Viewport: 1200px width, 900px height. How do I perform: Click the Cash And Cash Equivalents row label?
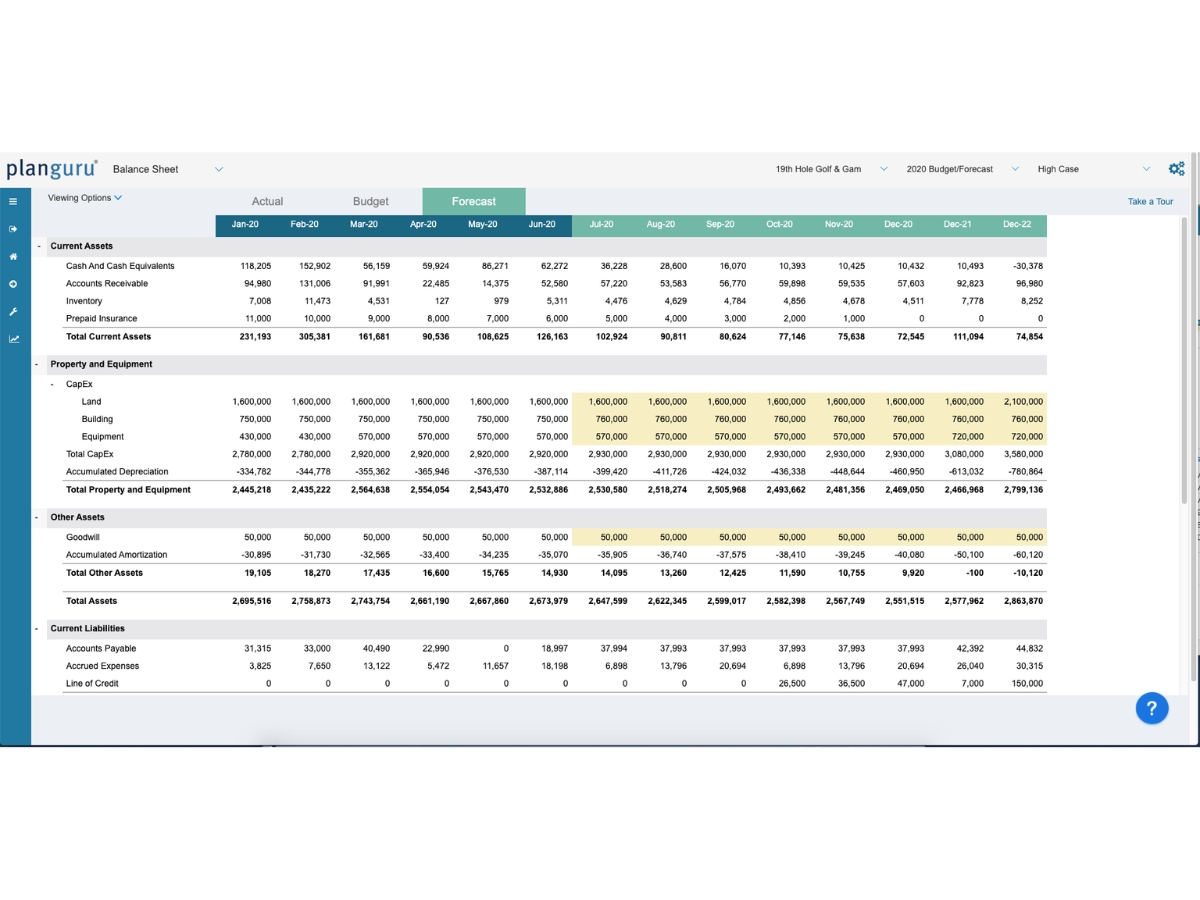[x=120, y=266]
